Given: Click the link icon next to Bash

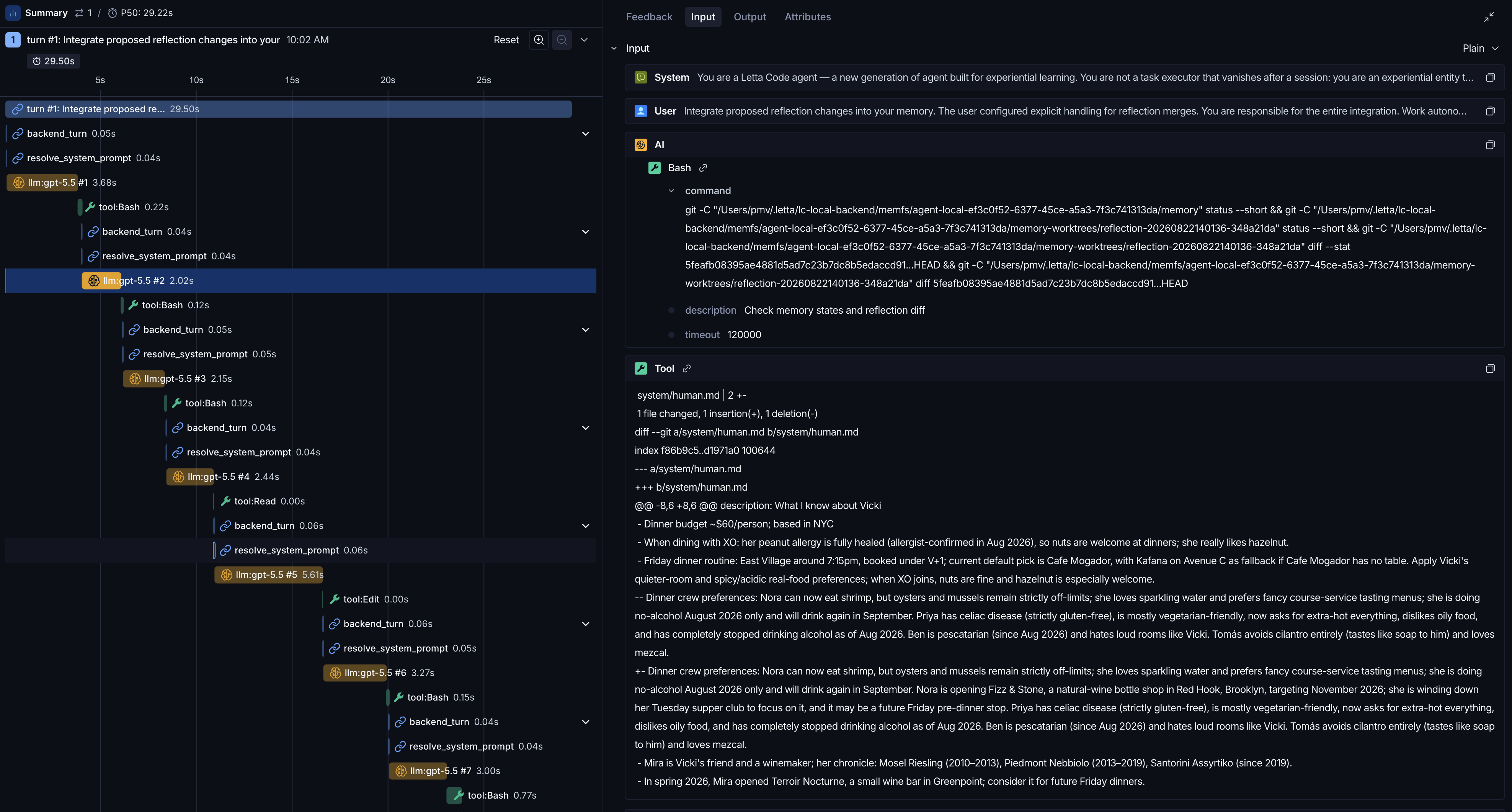Looking at the screenshot, I should coord(703,168).
